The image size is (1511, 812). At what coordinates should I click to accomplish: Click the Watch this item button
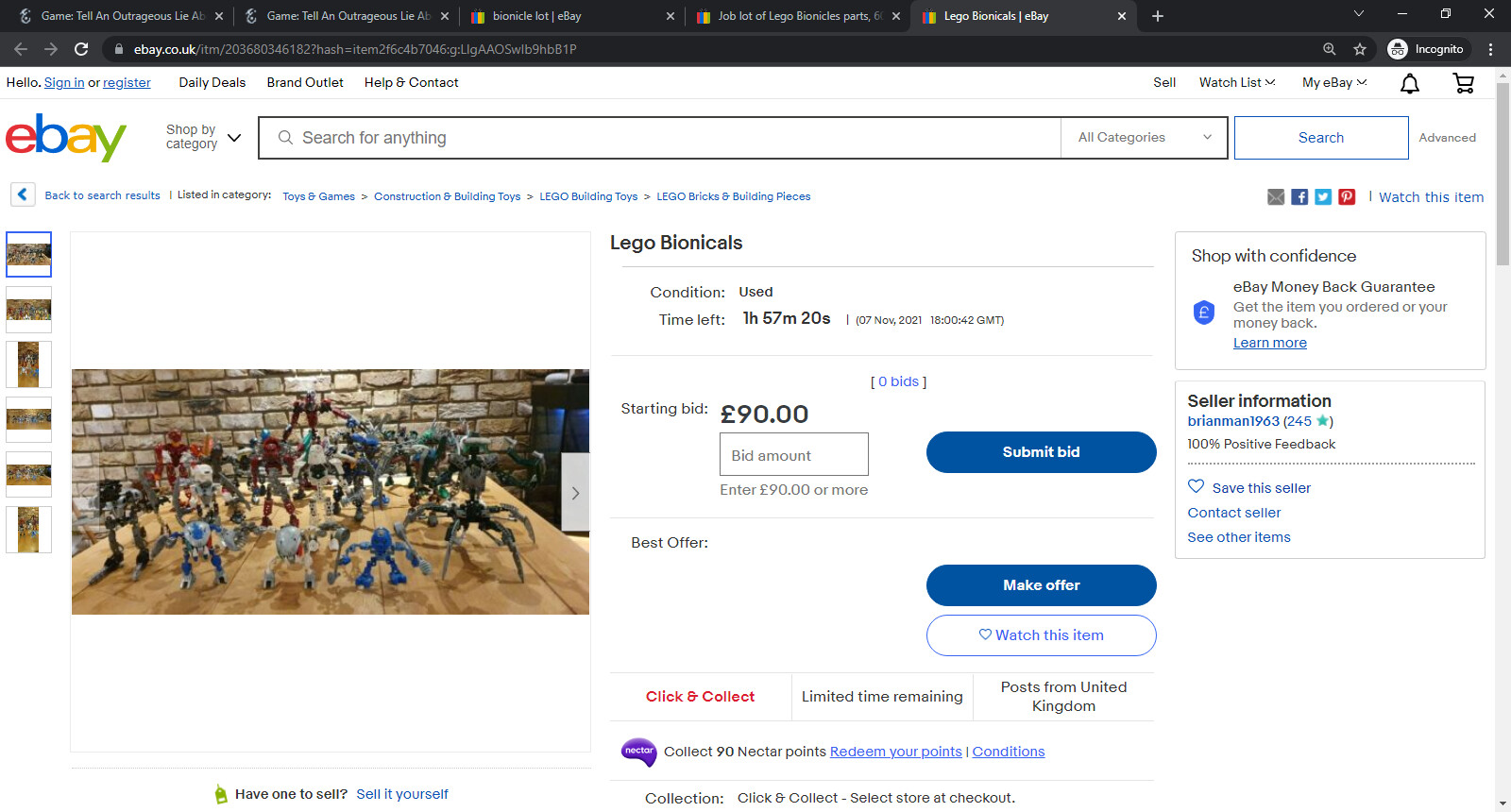pyautogui.click(x=1041, y=635)
